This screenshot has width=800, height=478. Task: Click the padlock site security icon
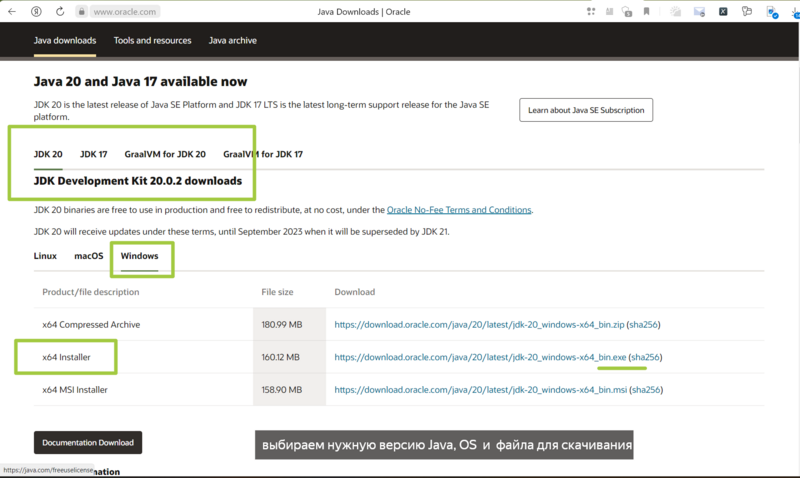click(82, 11)
